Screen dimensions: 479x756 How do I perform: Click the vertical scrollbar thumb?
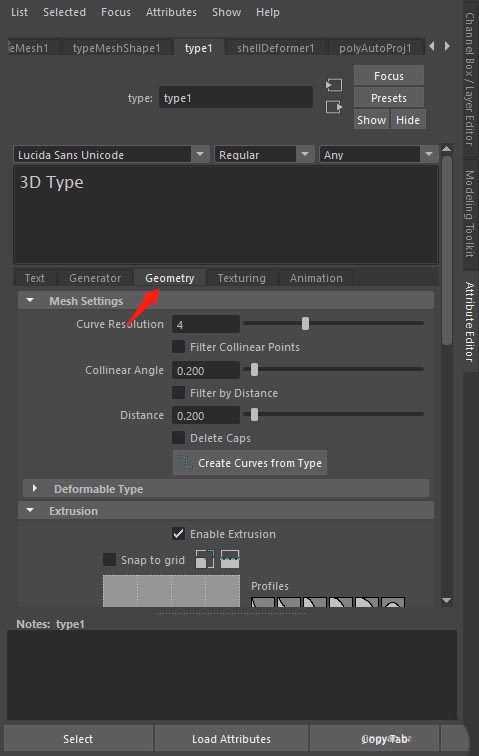[x=447, y=250]
